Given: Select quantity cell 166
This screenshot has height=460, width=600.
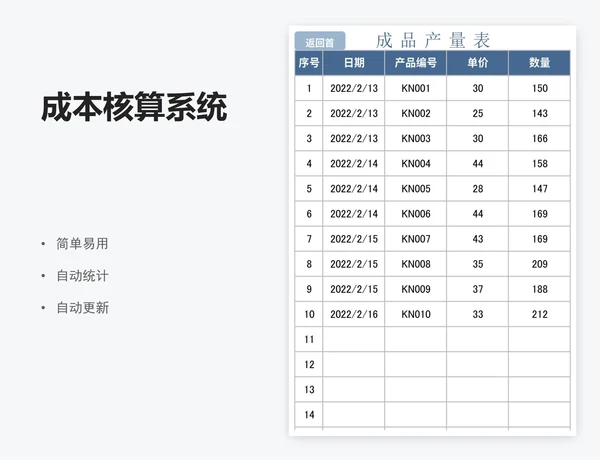Looking at the screenshot, I should (x=540, y=139).
